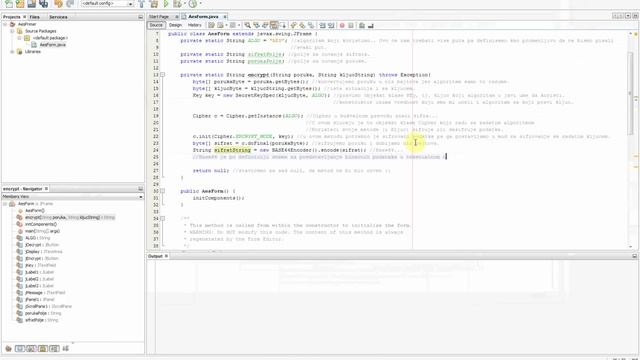Screen dimensions: 640x360
Task: Select AesForm.java in the project tree
Action: click(x=53, y=45)
